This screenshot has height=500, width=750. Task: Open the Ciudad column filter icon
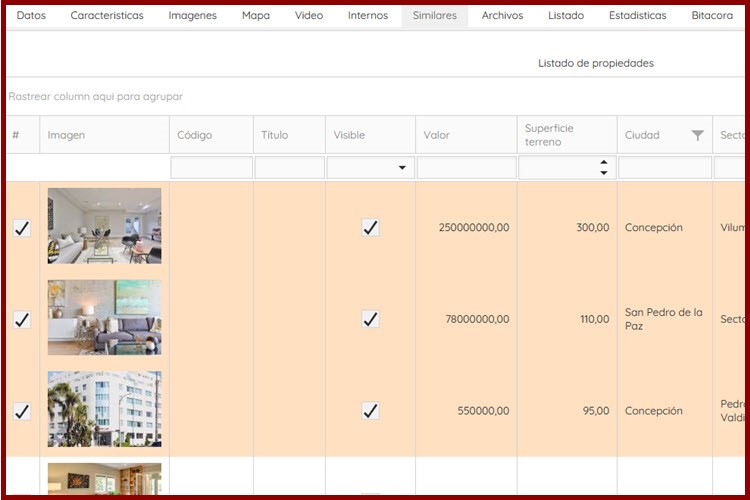coord(697,135)
